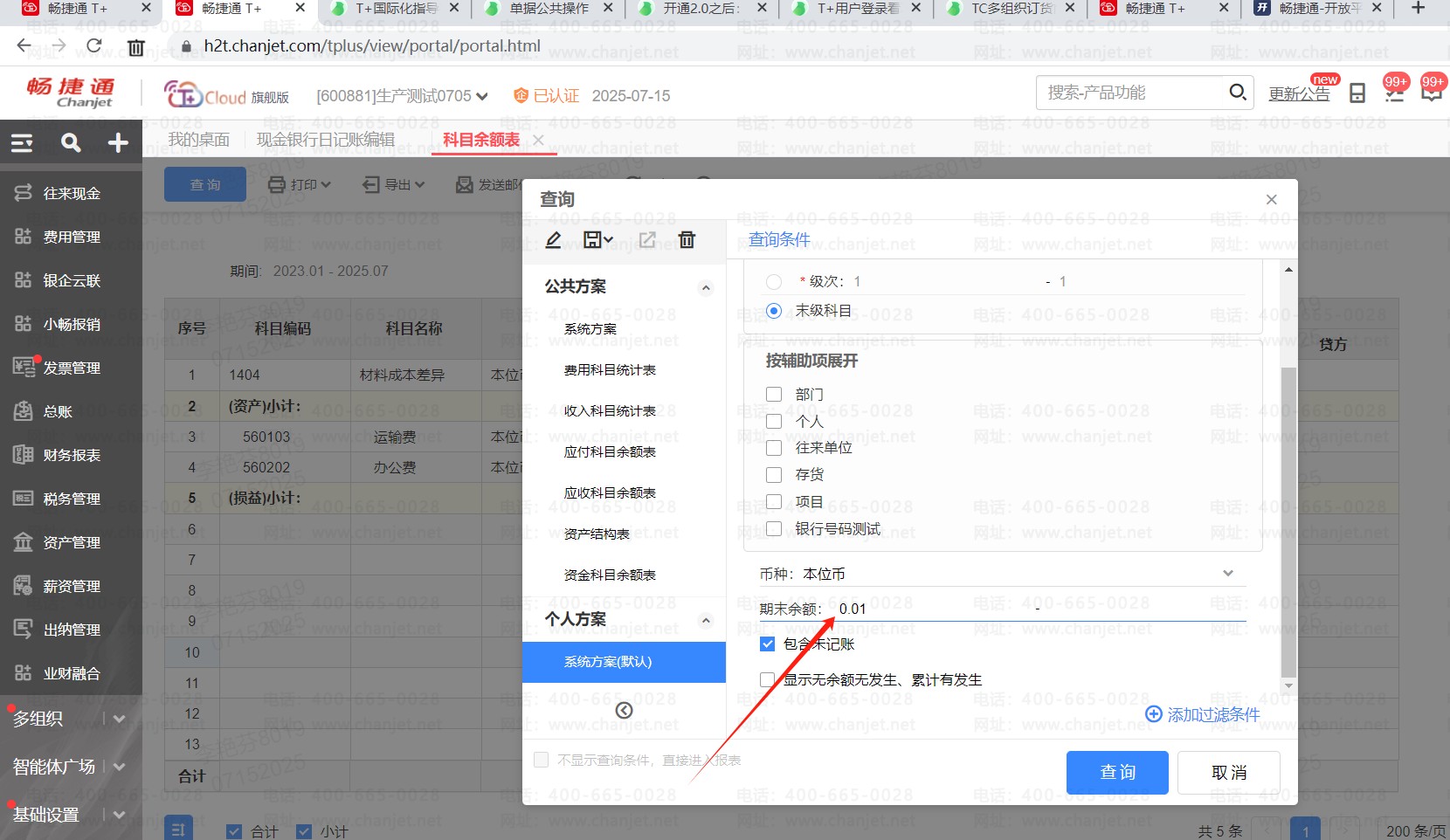1450x840 pixels.
Task: Open 往来现金 module in sidebar
Action: point(71,193)
